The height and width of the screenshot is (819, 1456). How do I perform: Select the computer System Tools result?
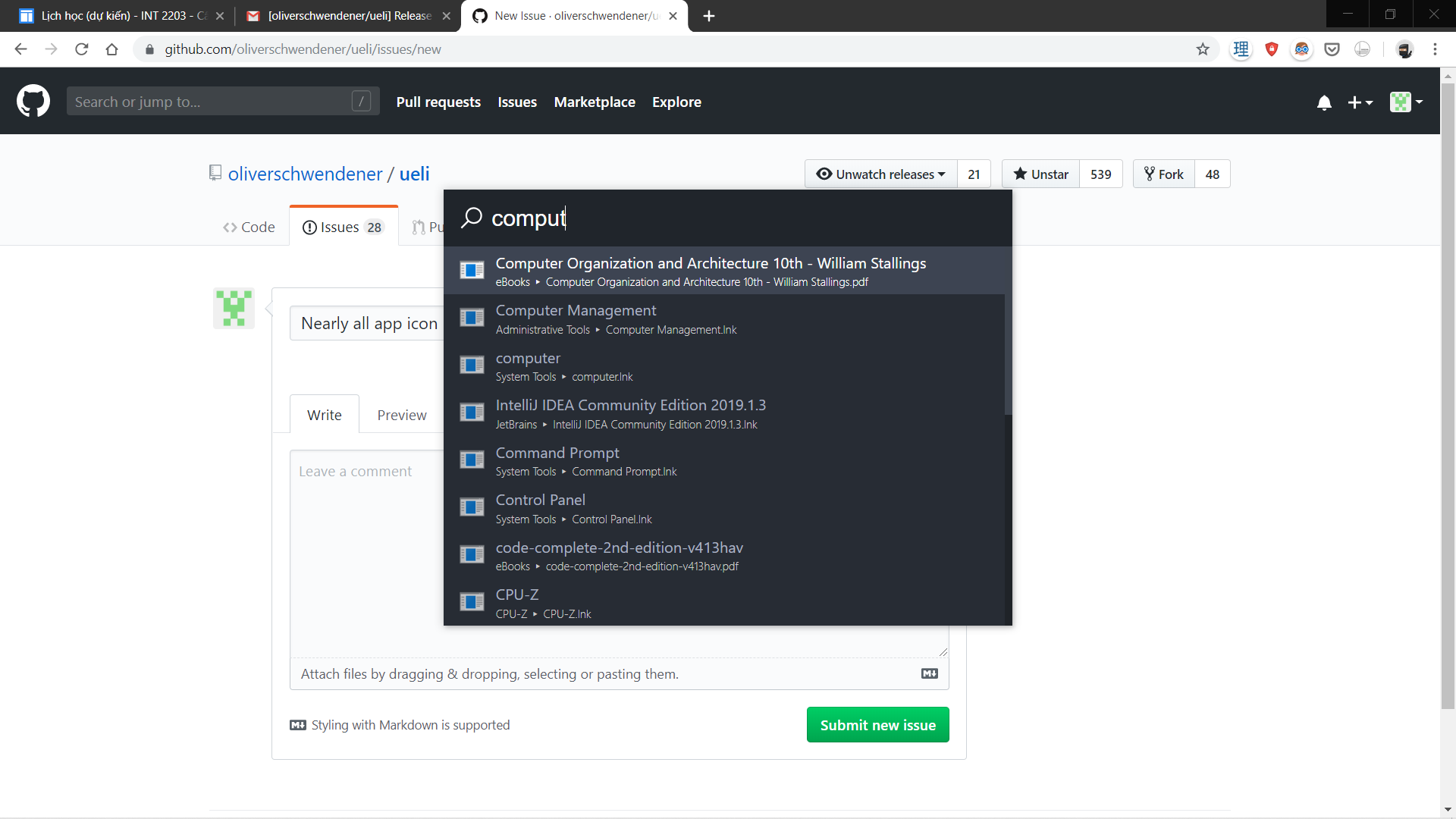pos(724,366)
